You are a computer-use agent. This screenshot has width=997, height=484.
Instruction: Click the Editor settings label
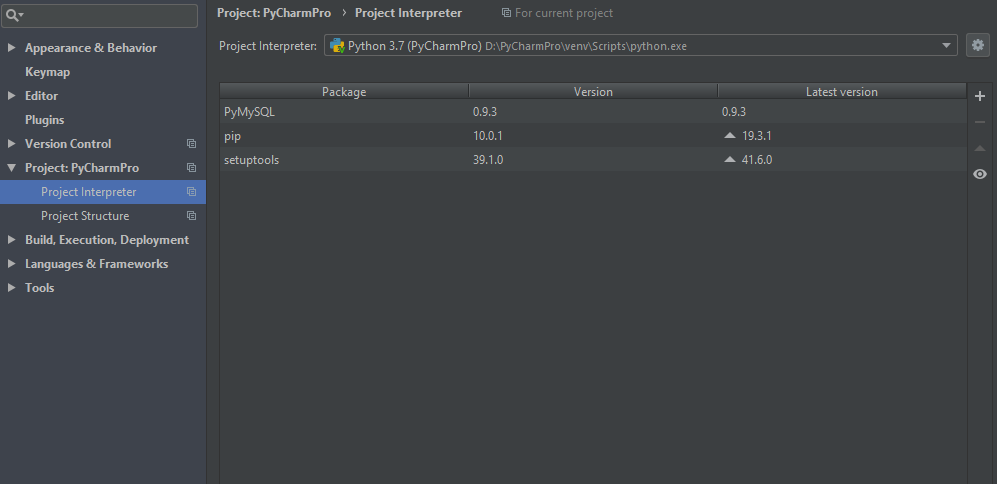point(41,96)
